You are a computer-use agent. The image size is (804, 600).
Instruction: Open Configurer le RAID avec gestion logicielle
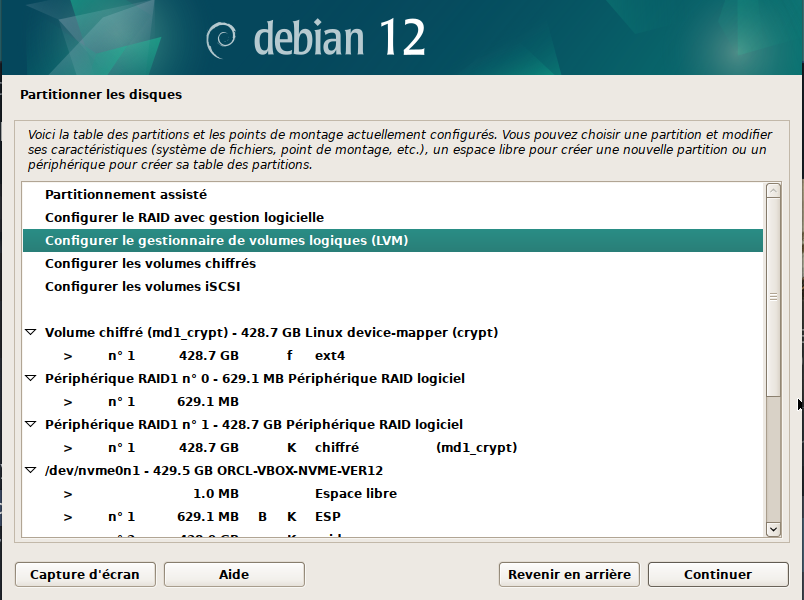coord(393,217)
